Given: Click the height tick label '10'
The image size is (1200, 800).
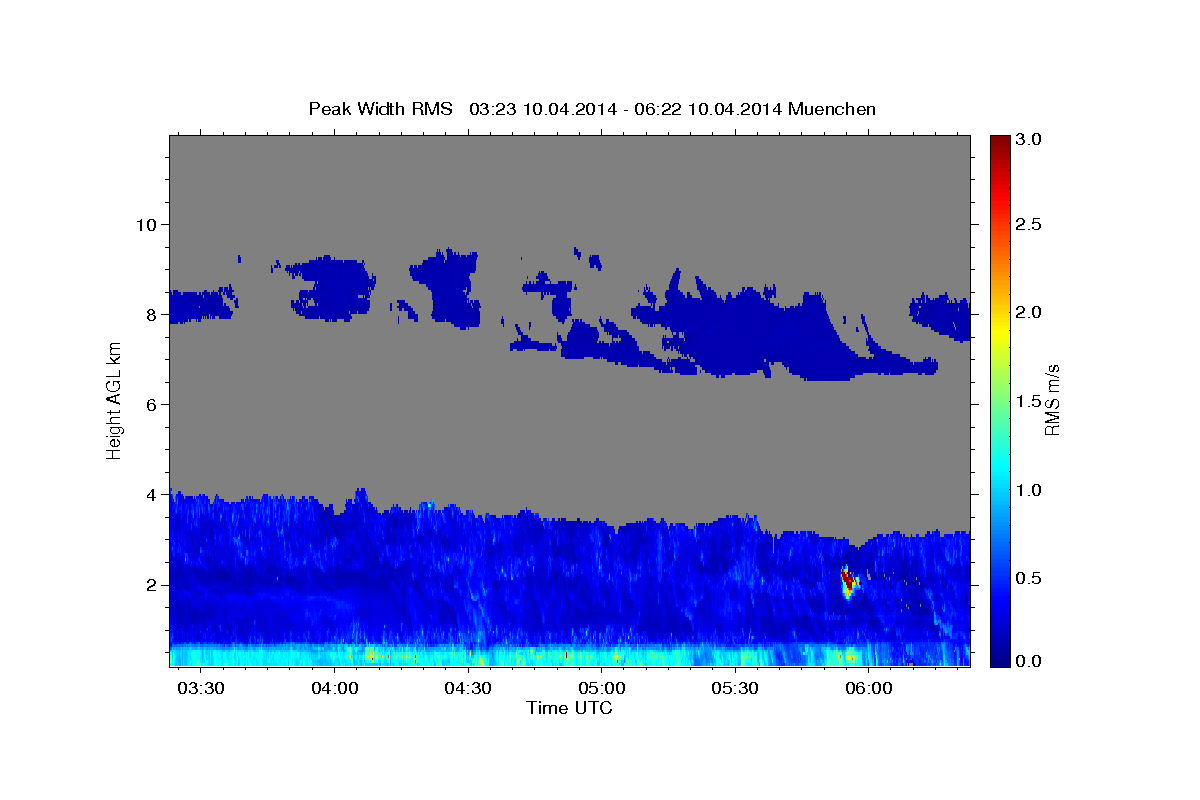Looking at the screenshot, I should click(x=145, y=224).
